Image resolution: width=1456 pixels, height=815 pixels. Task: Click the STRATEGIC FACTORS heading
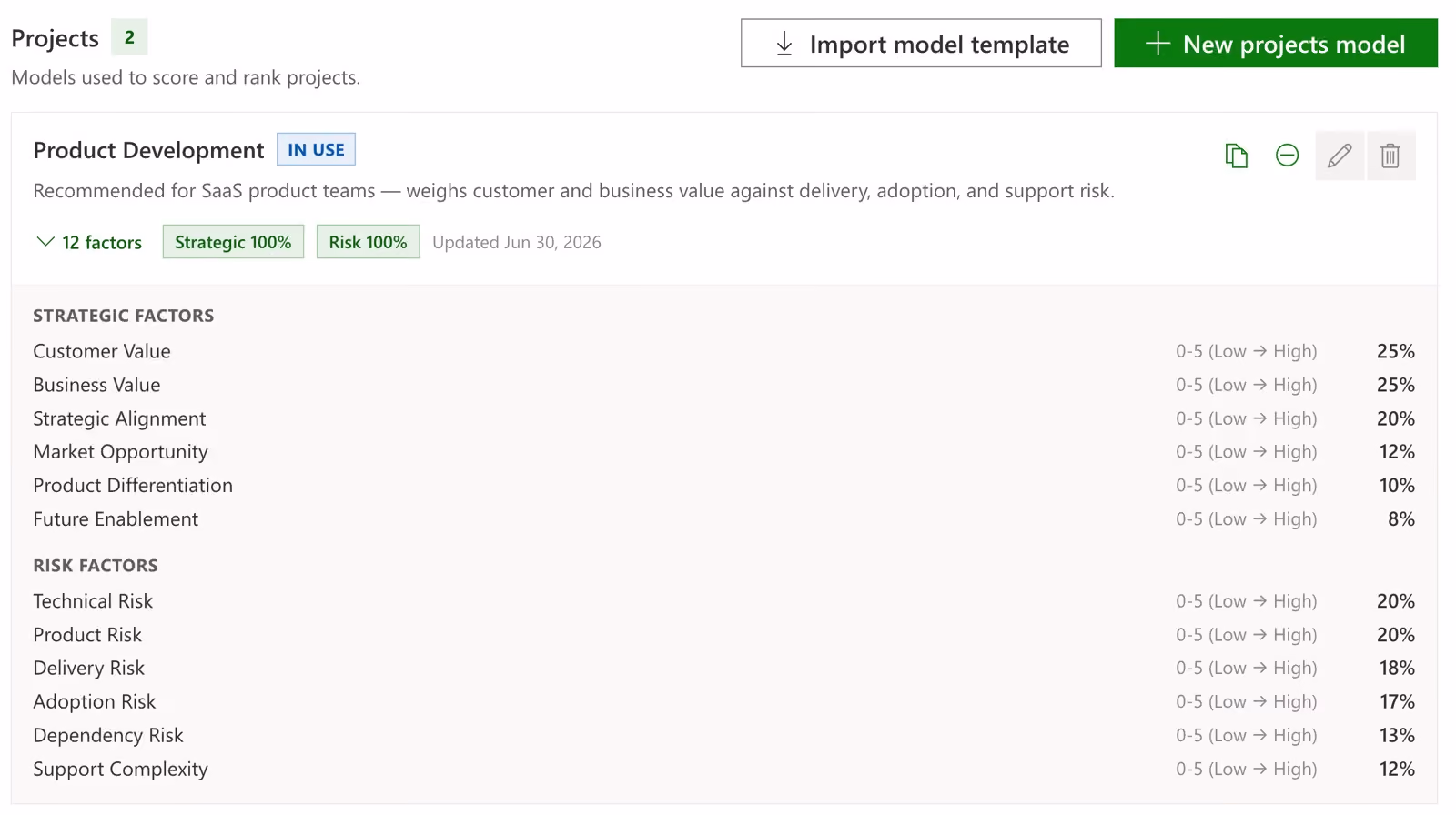(124, 316)
